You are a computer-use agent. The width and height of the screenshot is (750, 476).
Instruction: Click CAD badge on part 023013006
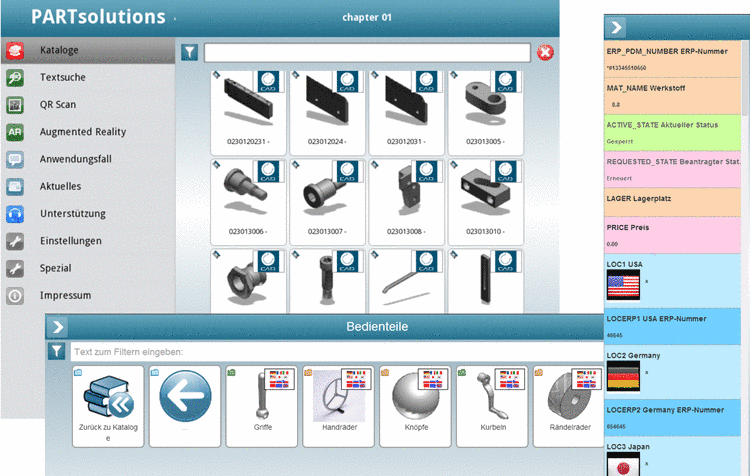268,171
